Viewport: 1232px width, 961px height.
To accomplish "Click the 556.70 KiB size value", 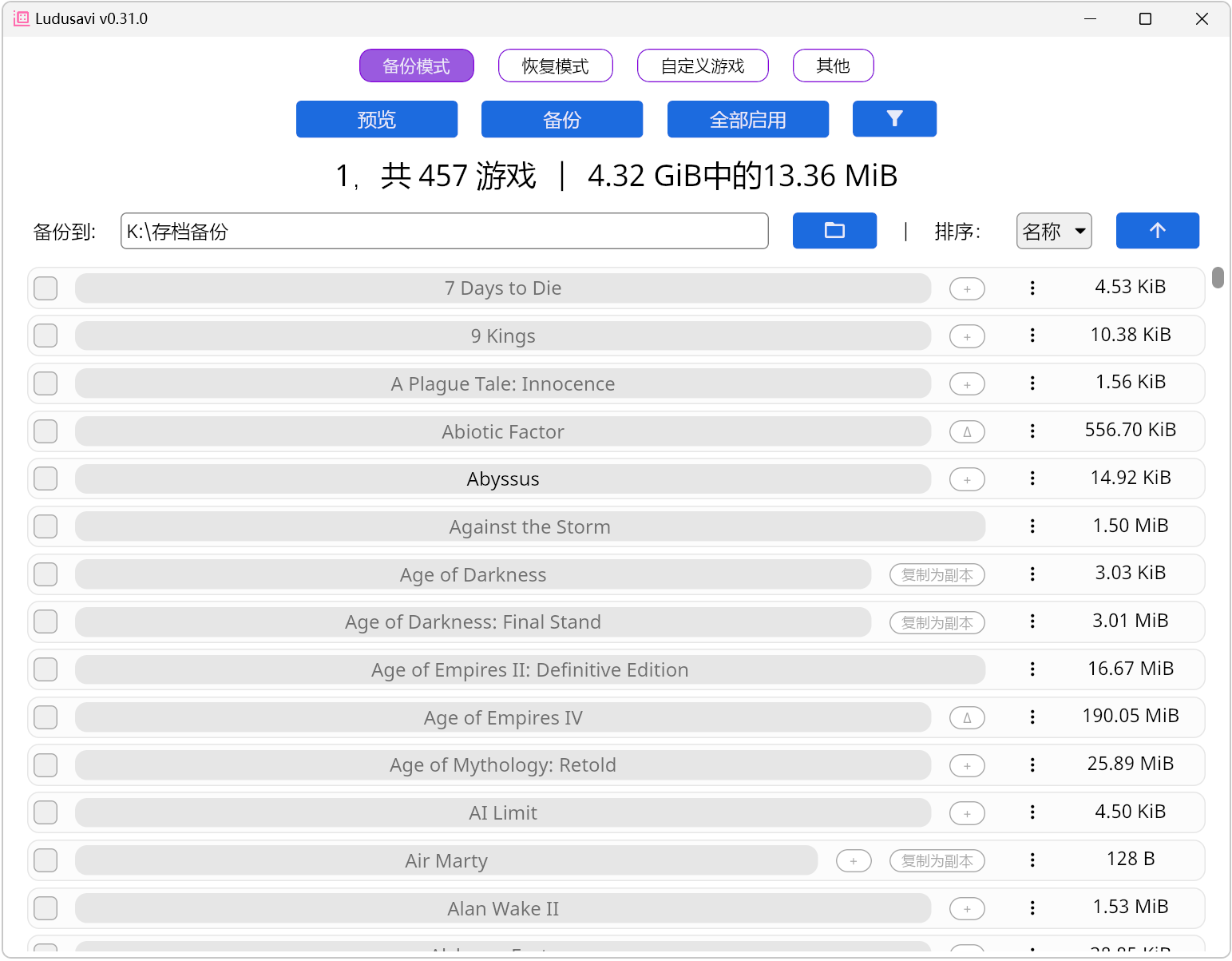I will click(1131, 430).
